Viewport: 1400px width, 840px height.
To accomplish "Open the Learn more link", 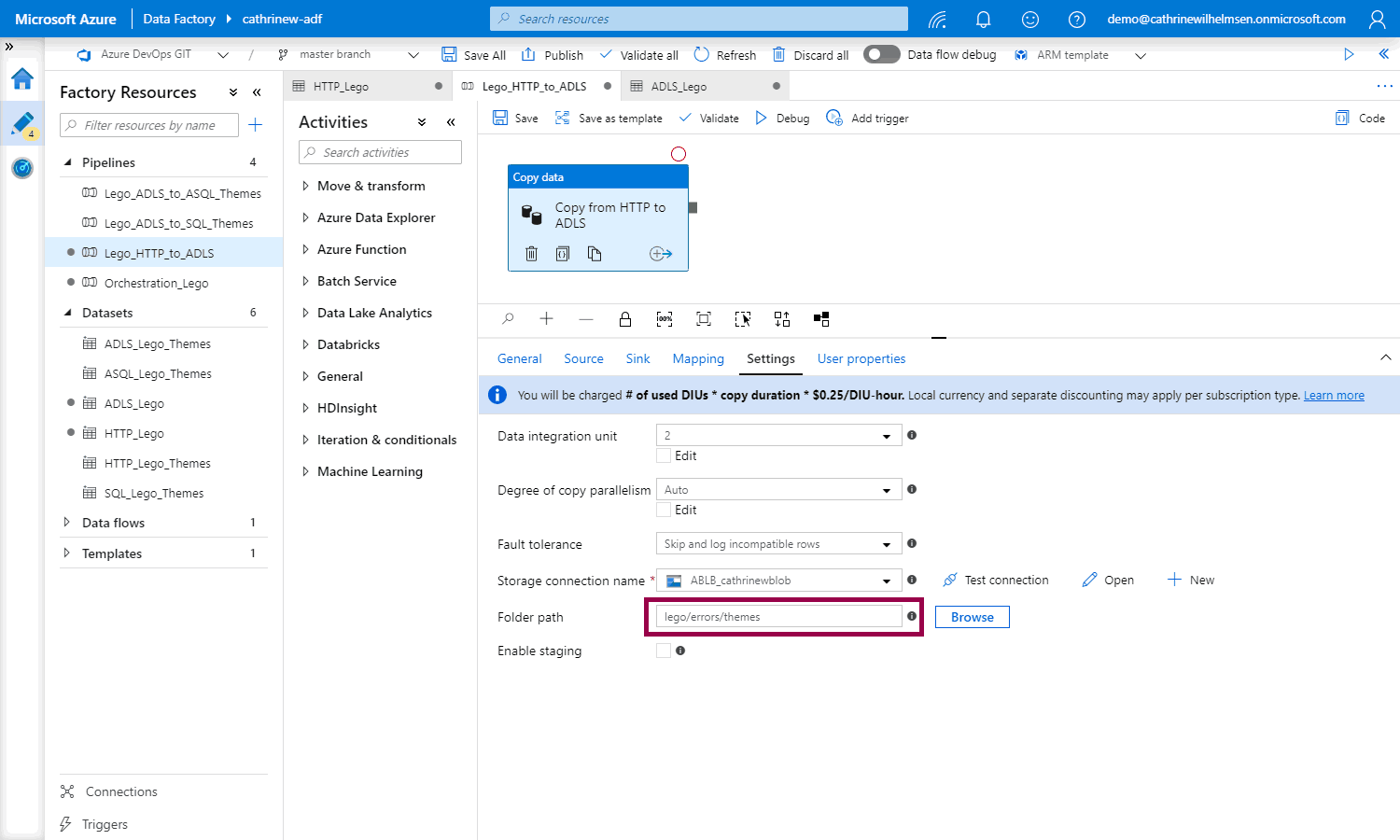I will [x=1334, y=396].
